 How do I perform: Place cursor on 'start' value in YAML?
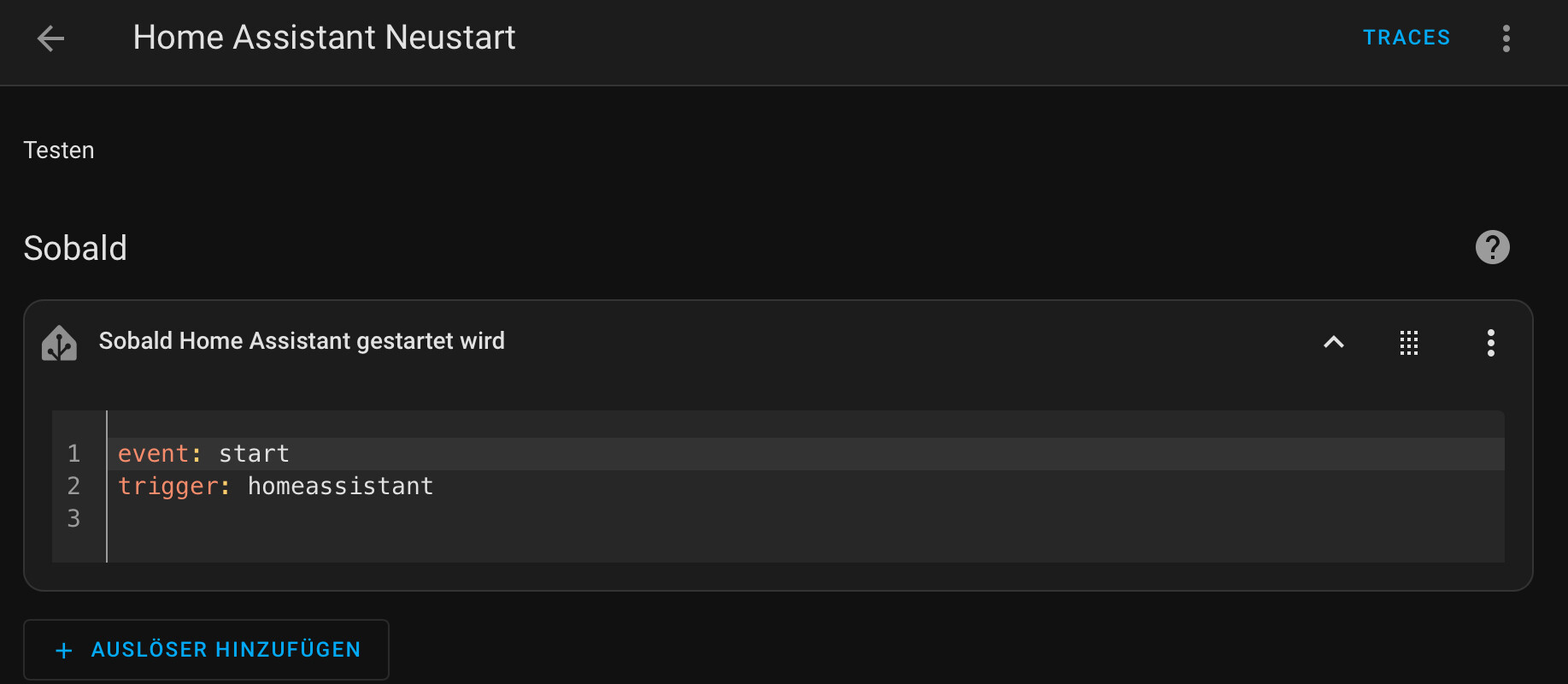pyautogui.click(x=254, y=454)
